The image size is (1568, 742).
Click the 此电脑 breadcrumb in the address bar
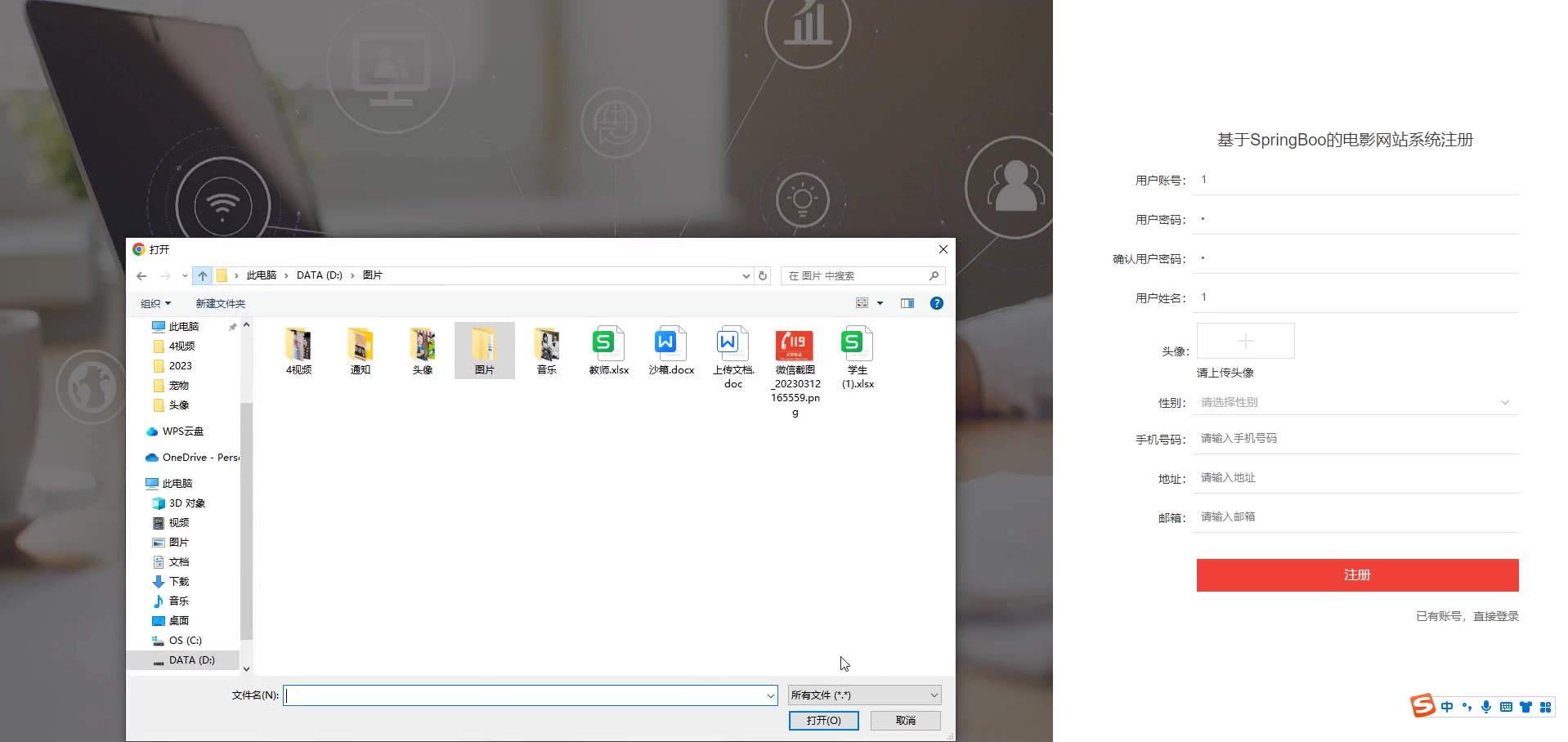[262, 275]
